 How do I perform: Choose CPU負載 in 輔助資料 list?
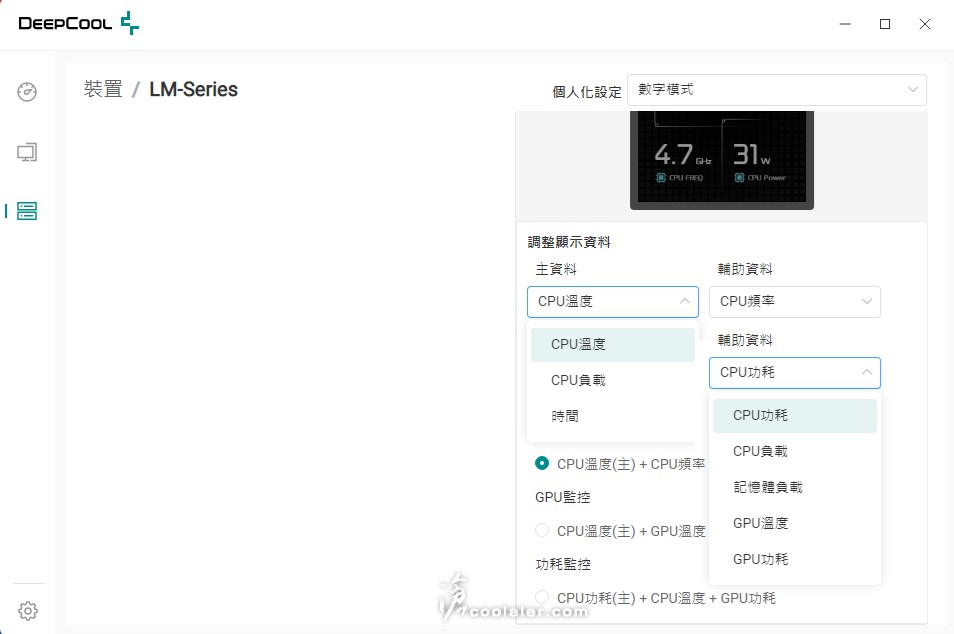coord(795,451)
